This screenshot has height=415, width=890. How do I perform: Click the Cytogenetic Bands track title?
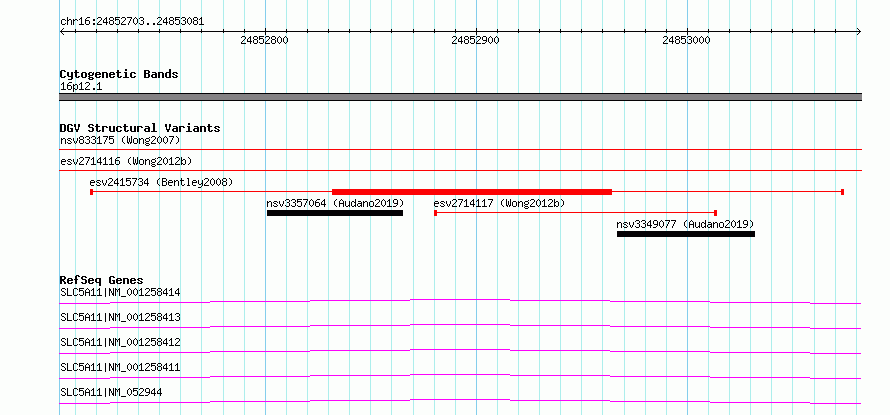click(119, 74)
